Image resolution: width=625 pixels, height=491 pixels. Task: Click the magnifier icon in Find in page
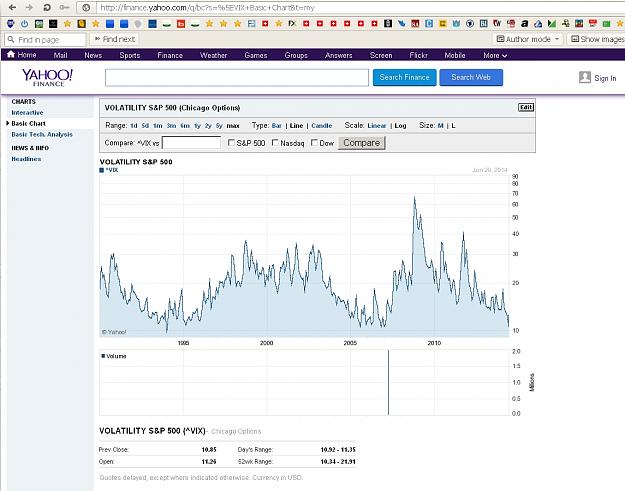[11, 39]
